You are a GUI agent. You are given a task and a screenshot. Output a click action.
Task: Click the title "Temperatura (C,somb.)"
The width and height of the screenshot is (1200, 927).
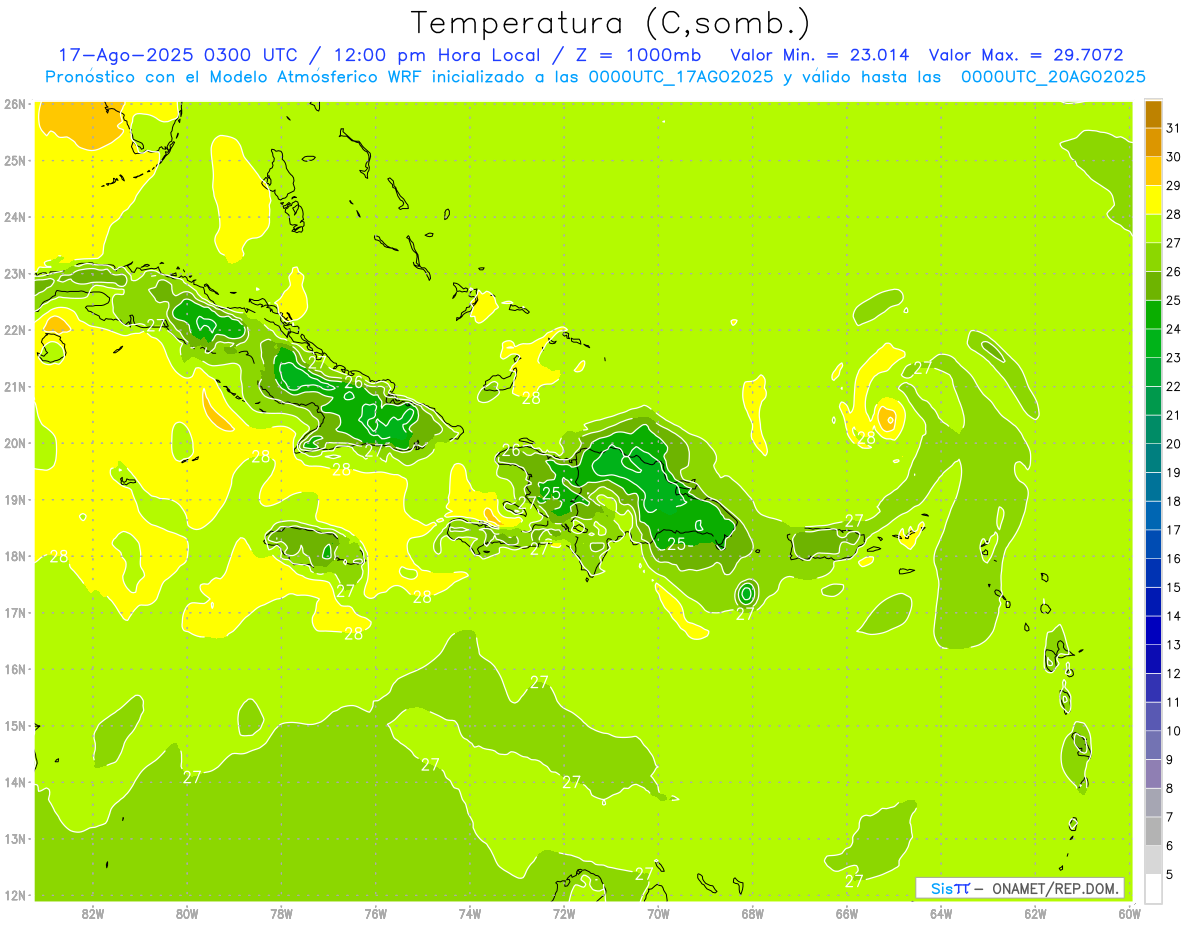click(611, 23)
